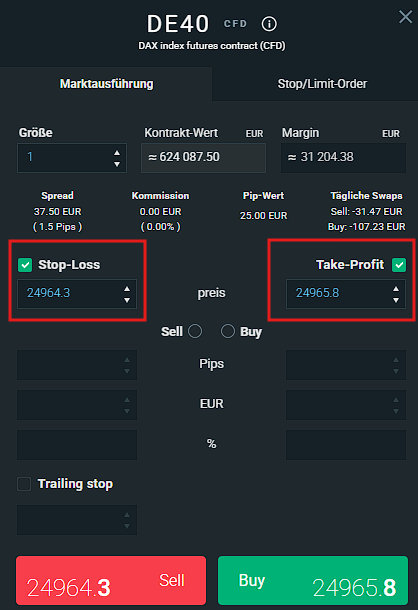
Task: Click the green Buy 24965.8 button
Action: coord(313,580)
